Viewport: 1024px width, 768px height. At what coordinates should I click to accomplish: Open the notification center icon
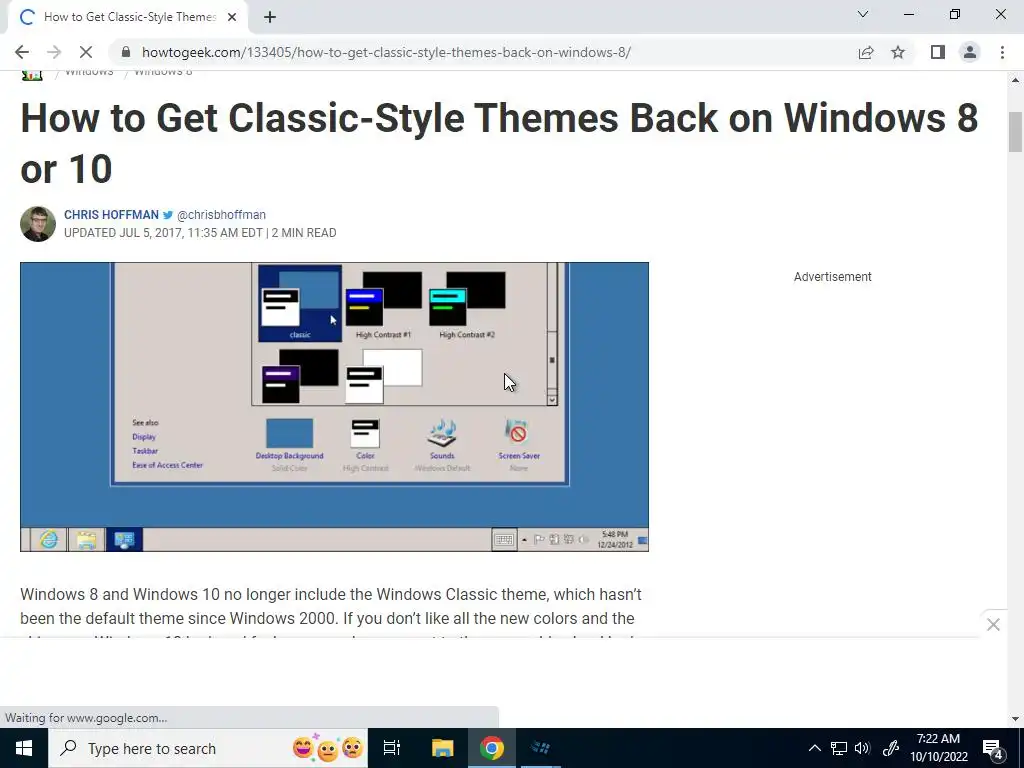pyautogui.click(x=993, y=748)
